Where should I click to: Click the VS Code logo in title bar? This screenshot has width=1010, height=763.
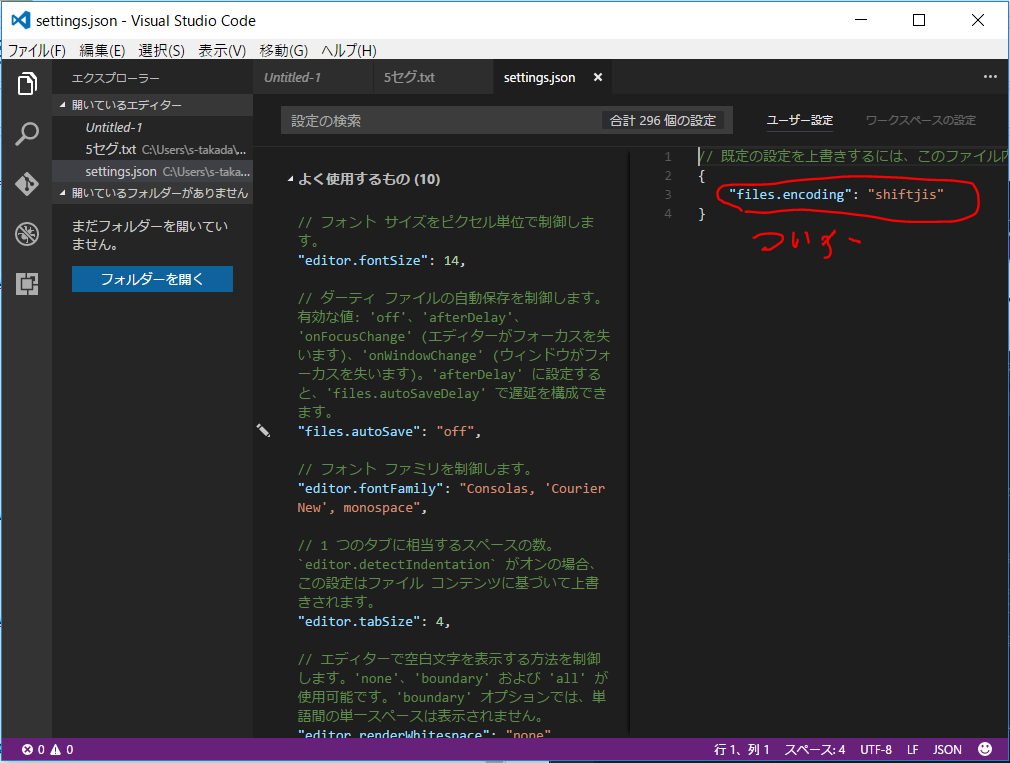(x=21, y=21)
